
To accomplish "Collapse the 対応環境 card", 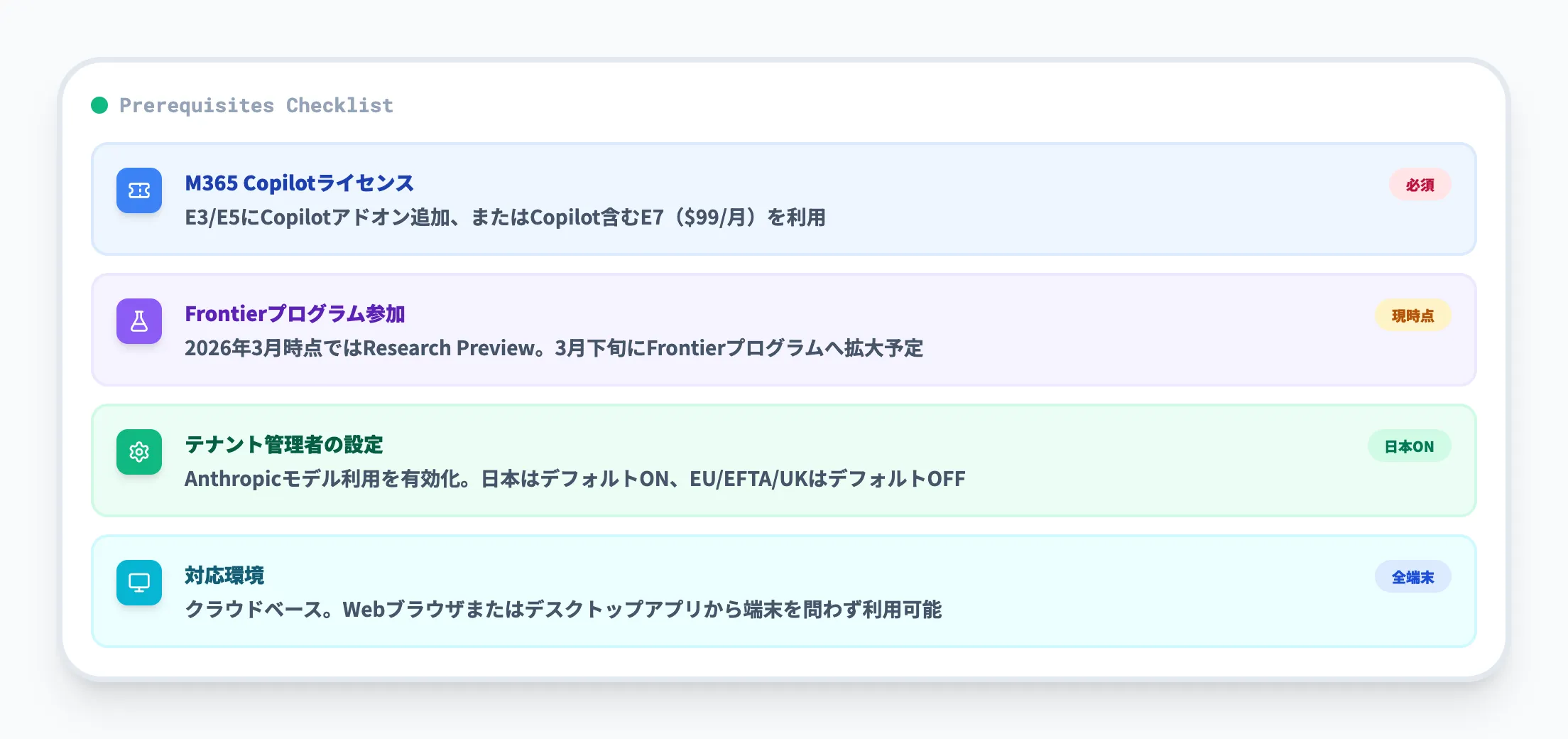I will pos(781,591).
